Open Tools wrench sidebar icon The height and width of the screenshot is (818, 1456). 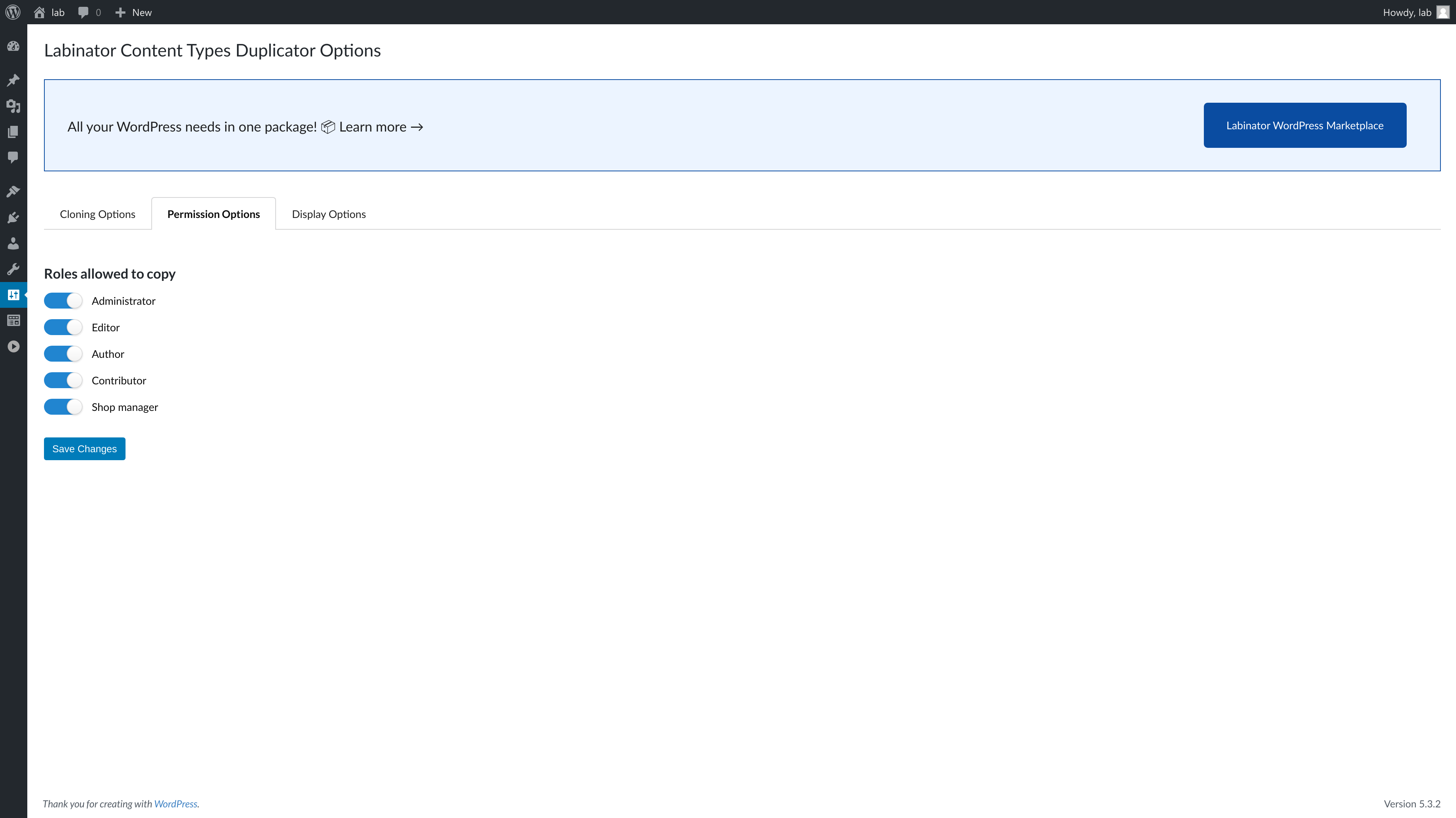point(14,269)
